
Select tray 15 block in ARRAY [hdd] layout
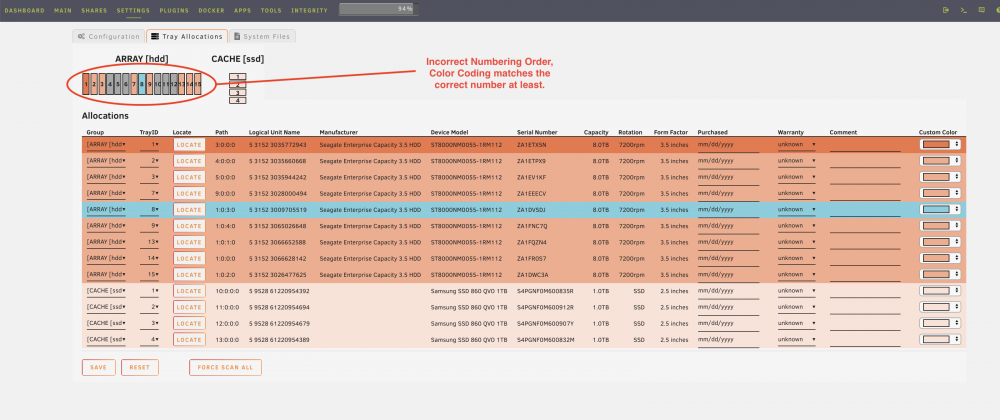[x=198, y=84]
